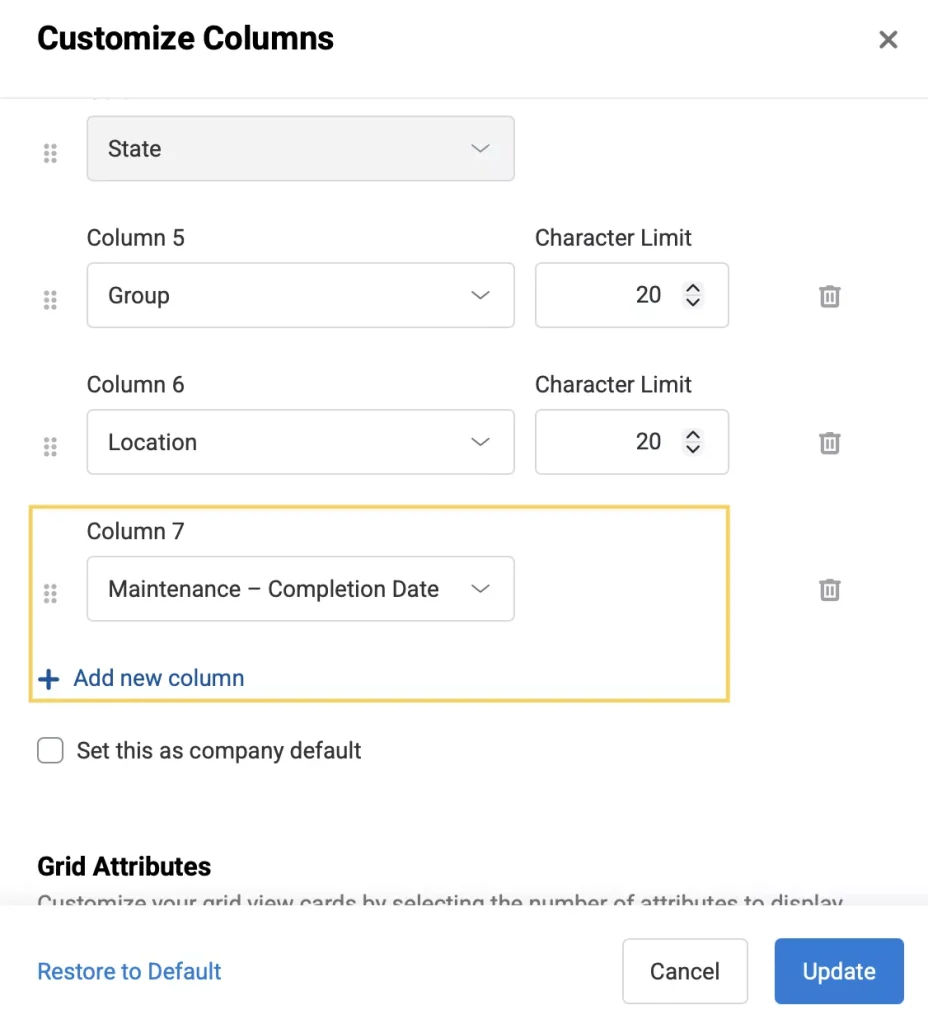Open the Group column dropdown
This screenshot has height=1024, width=928.
[x=300, y=295]
